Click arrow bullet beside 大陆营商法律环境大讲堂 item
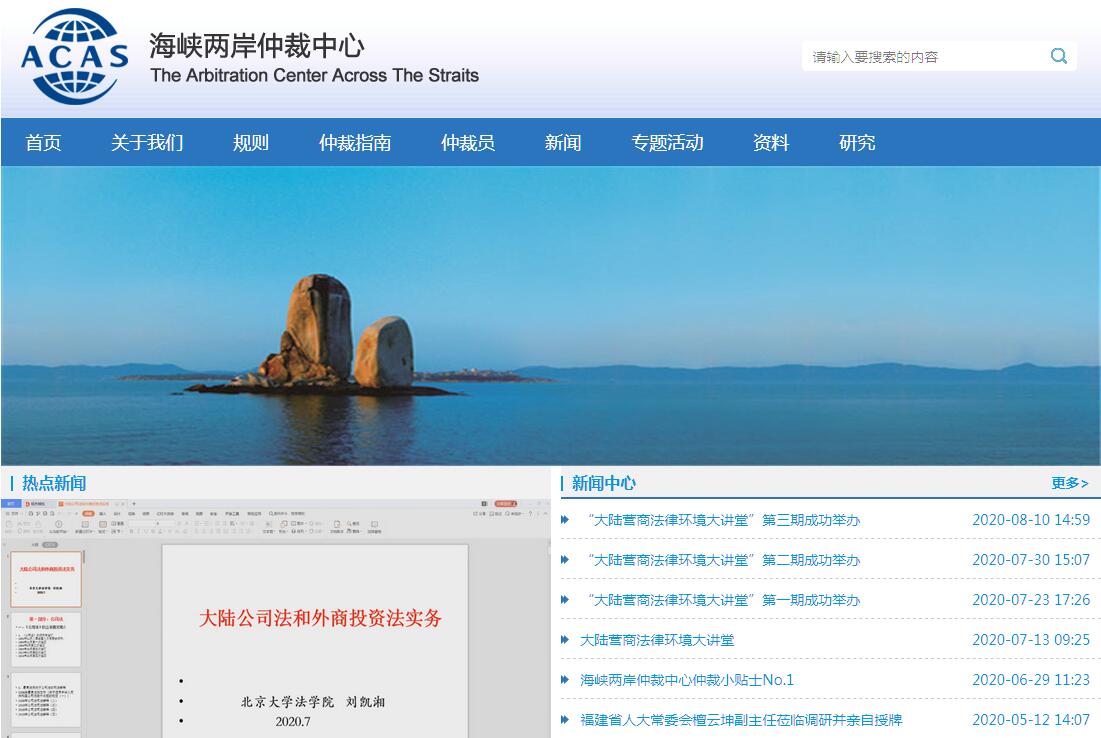This screenshot has width=1101, height=738. coord(565,640)
